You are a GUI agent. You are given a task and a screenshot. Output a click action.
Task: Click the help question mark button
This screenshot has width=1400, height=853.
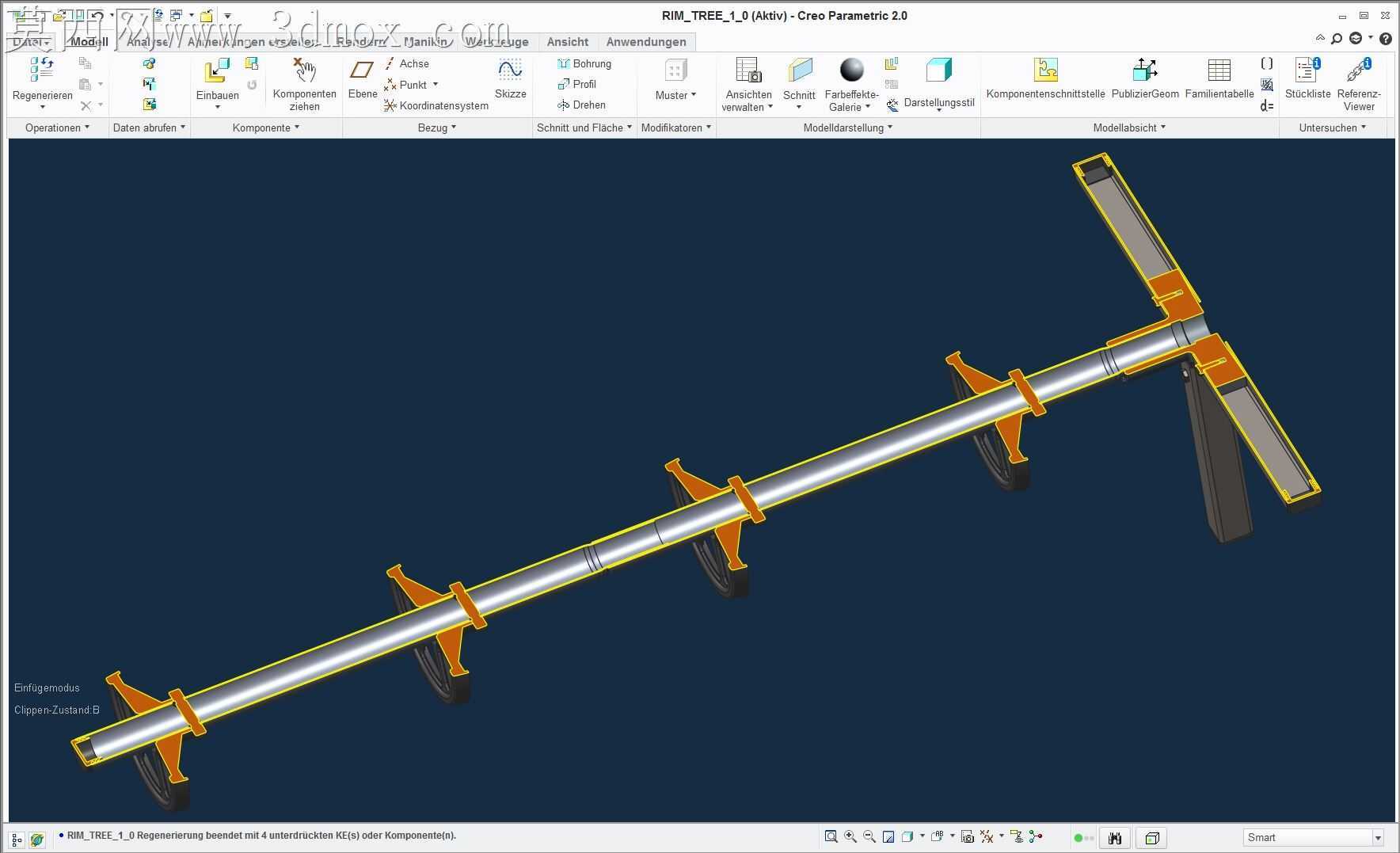pyautogui.click(x=1386, y=39)
